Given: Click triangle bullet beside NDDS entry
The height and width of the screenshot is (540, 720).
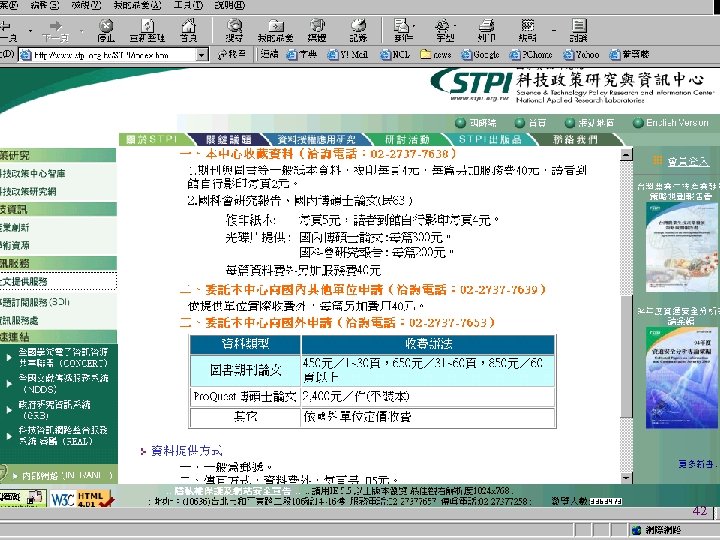Looking at the screenshot, I should click(x=9, y=384).
